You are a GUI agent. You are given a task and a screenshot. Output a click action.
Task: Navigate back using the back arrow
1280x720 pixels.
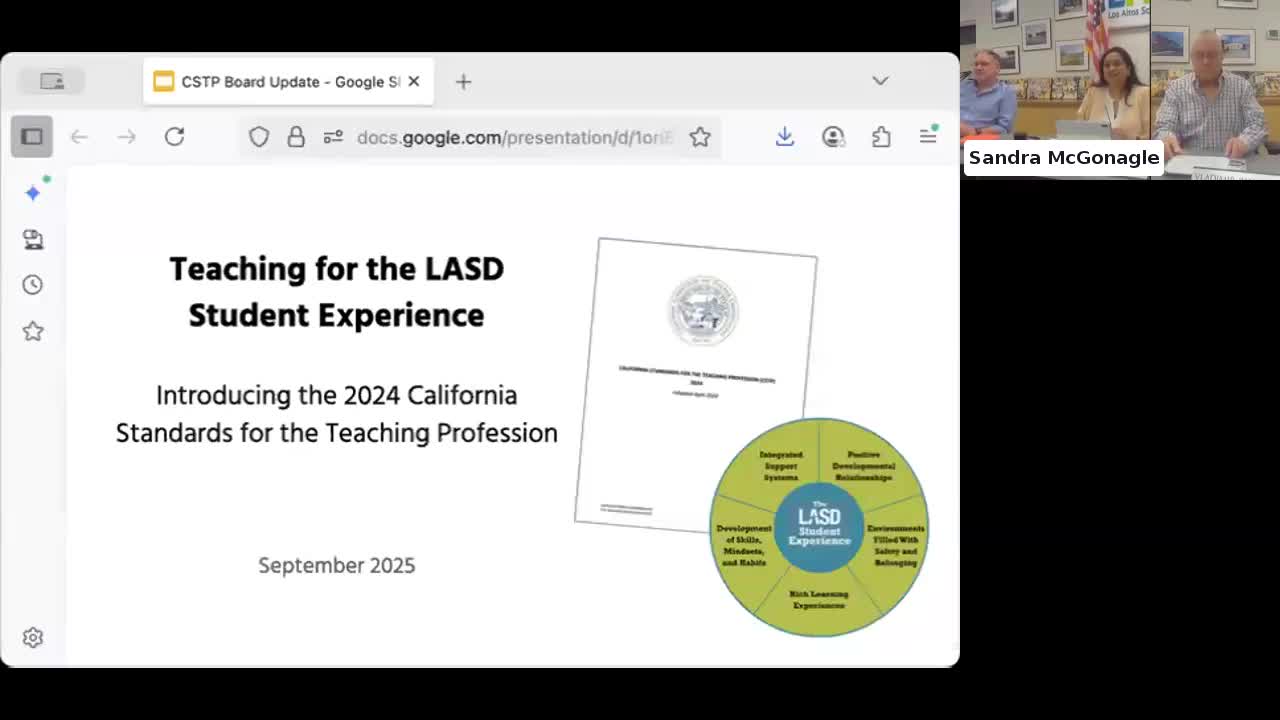click(x=79, y=136)
